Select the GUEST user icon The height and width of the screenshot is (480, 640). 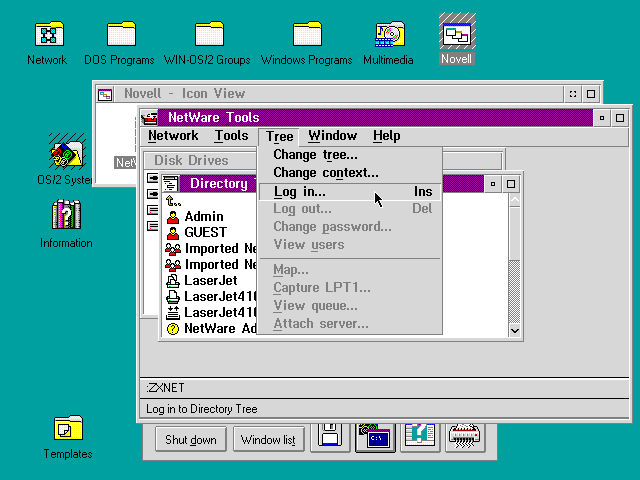coord(173,233)
